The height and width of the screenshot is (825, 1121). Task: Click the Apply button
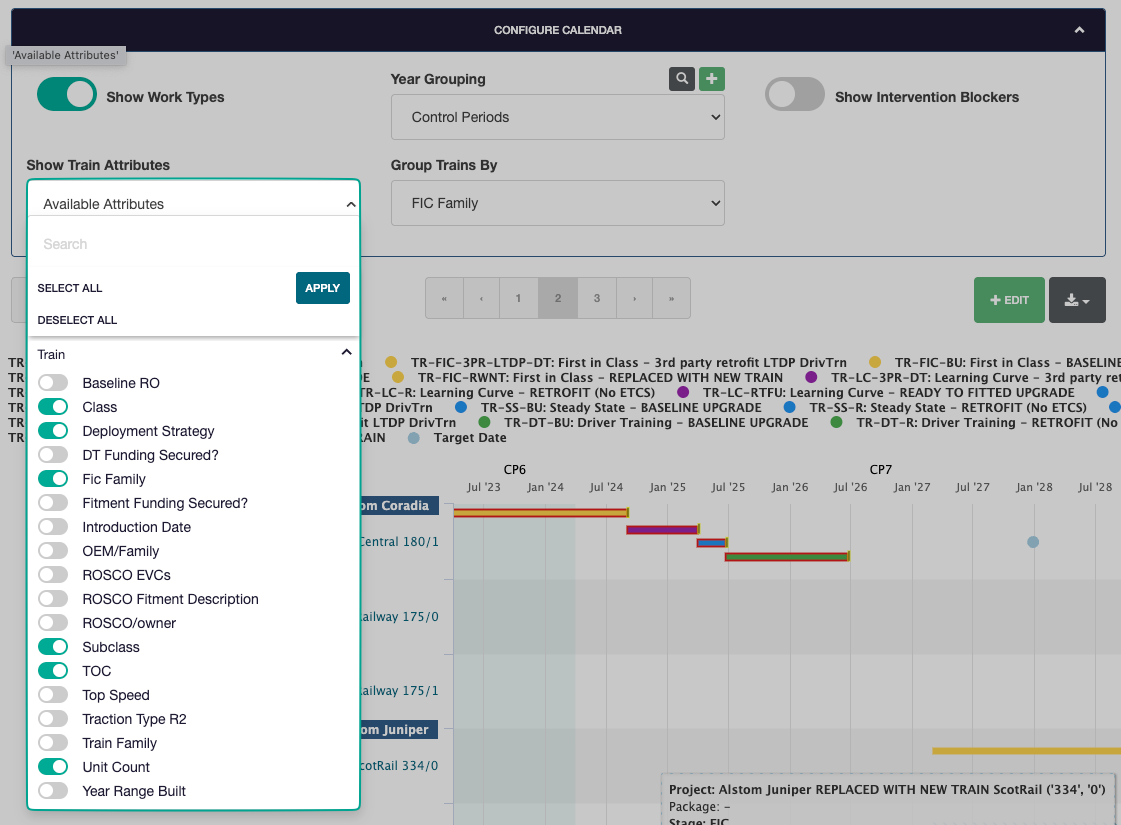(322, 288)
